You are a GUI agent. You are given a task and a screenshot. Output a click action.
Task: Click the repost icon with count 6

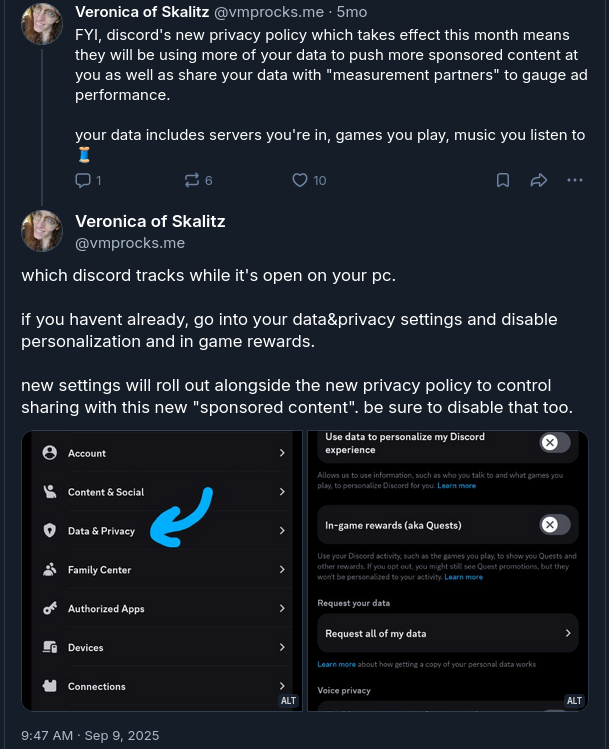pos(192,180)
